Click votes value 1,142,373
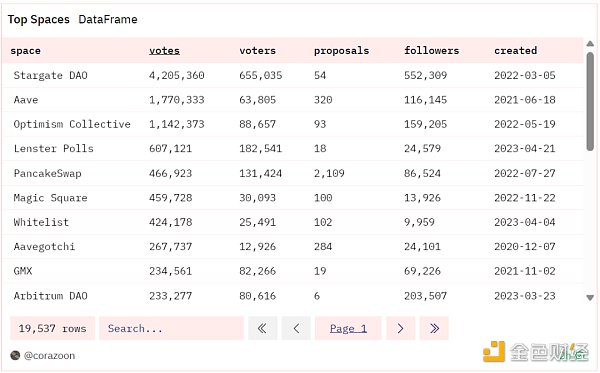 pyautogui.click(x=176, y=124)
